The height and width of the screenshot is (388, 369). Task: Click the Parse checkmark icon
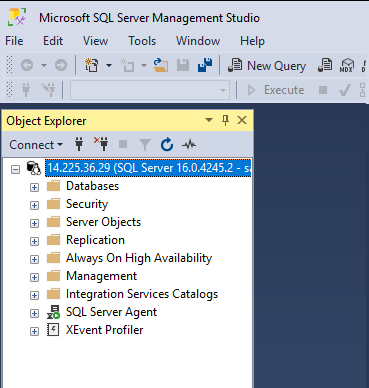[345, 90]
